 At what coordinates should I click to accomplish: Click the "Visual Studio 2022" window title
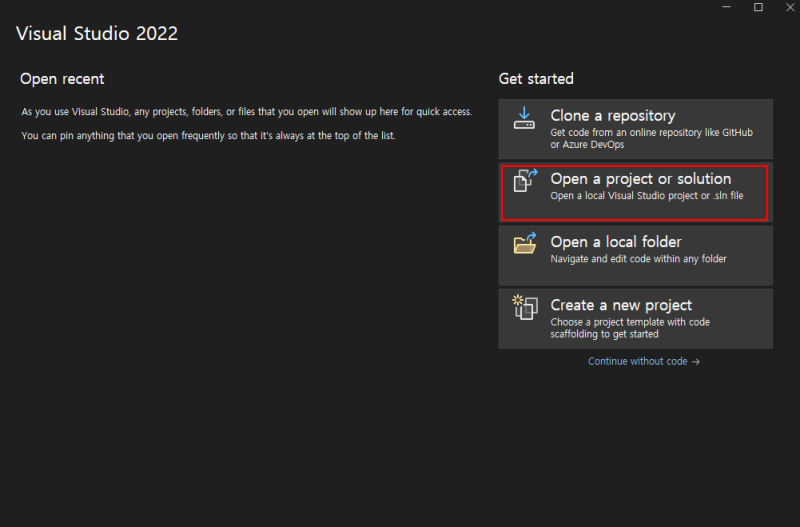[x=97, y=33]
